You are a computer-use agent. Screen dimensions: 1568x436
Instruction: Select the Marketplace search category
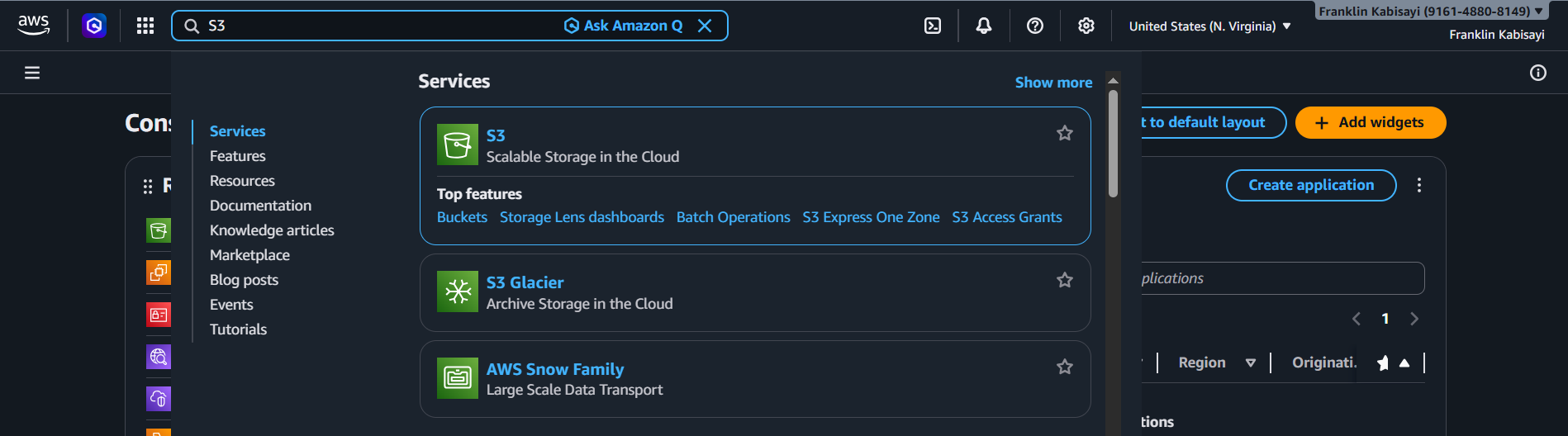[249, 255]
